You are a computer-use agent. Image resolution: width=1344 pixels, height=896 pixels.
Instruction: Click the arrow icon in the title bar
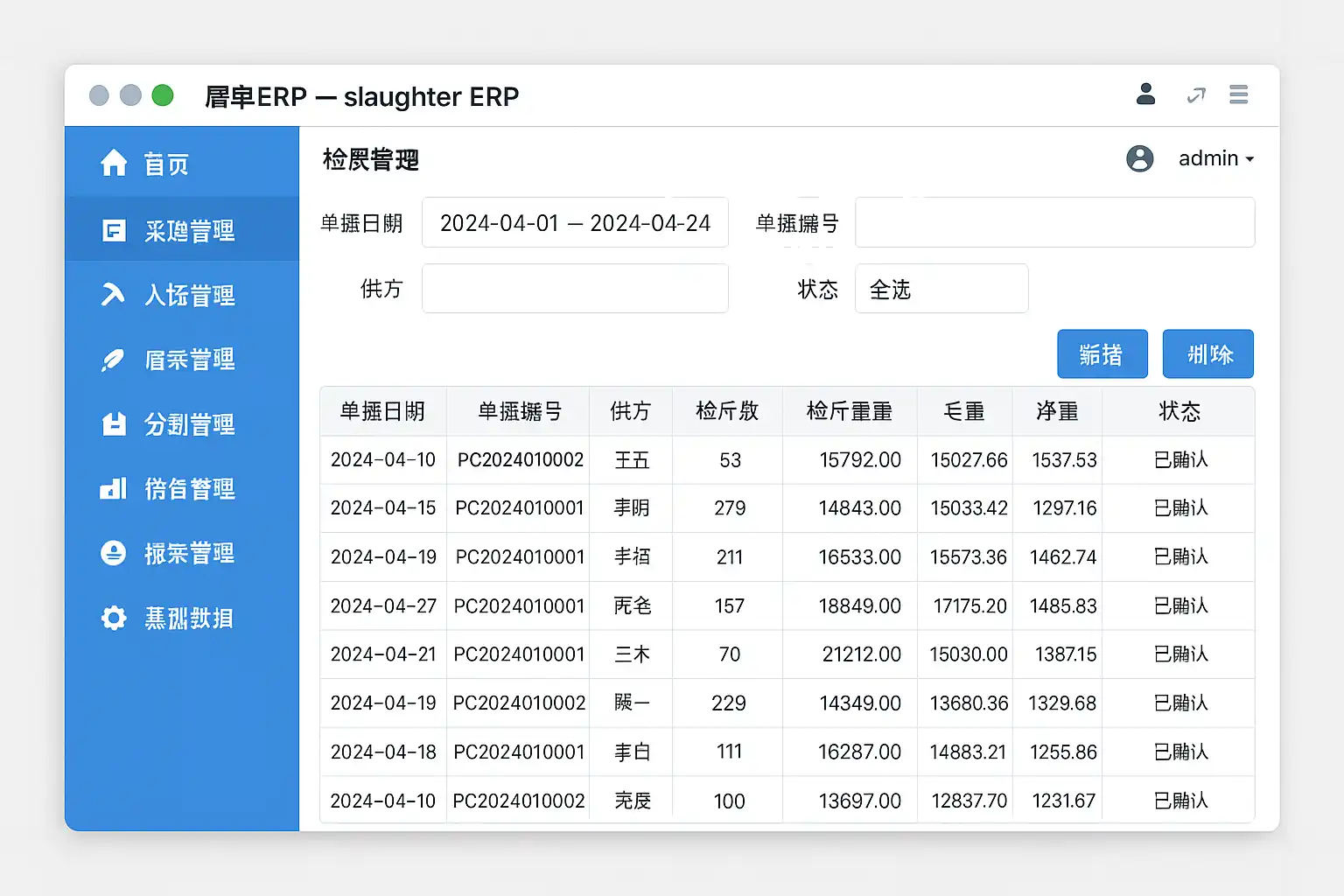[x=1195, y=95]
